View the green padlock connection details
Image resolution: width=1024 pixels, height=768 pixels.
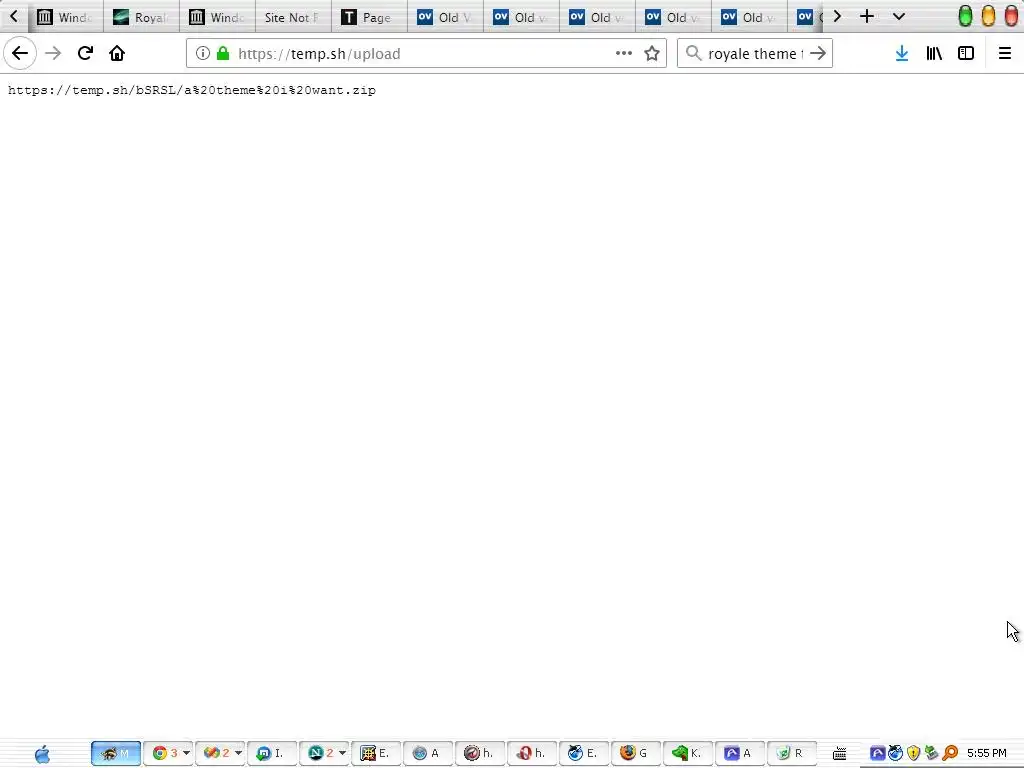(223, 53)
